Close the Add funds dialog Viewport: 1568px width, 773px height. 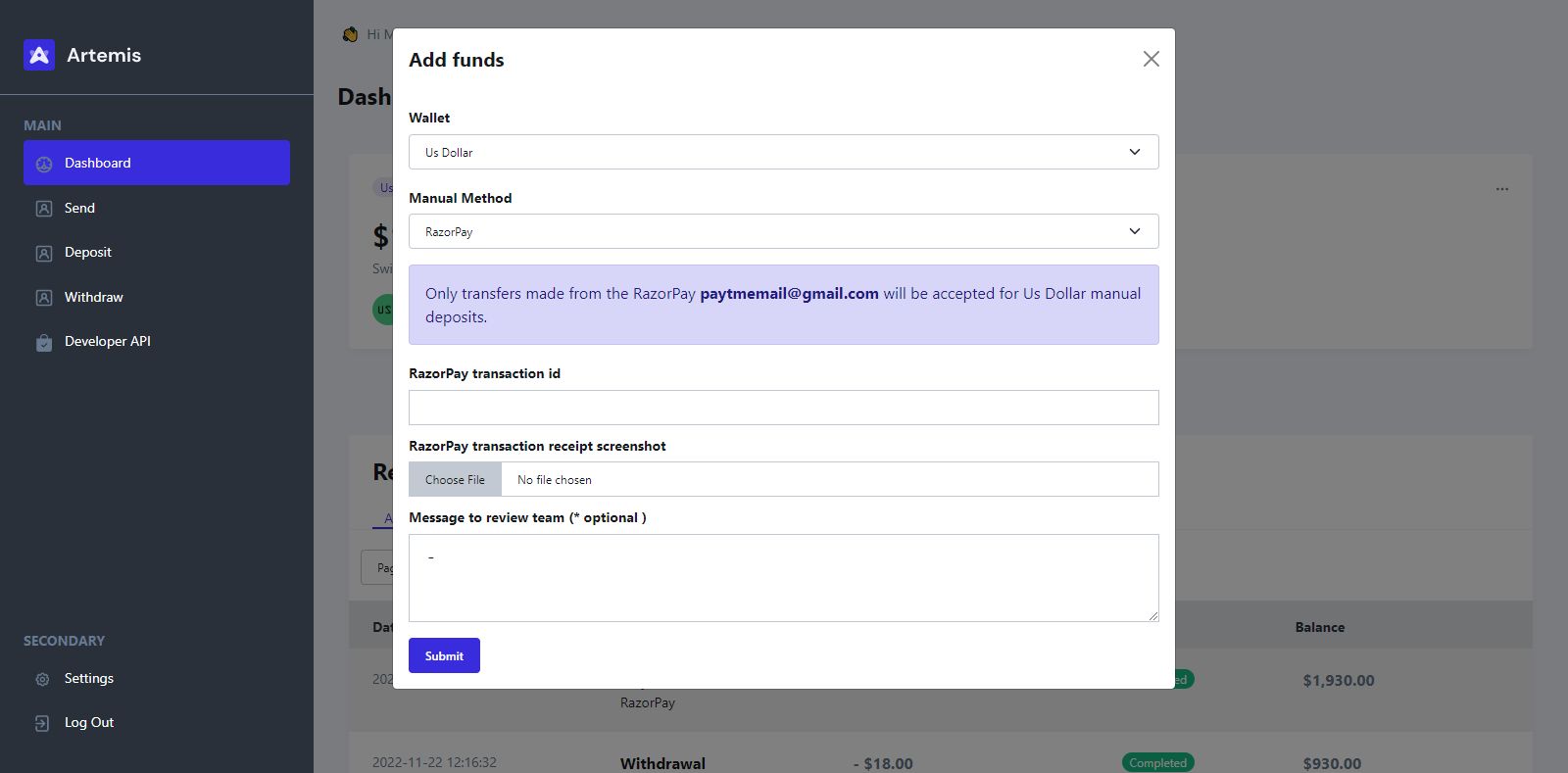point(1151,59)
